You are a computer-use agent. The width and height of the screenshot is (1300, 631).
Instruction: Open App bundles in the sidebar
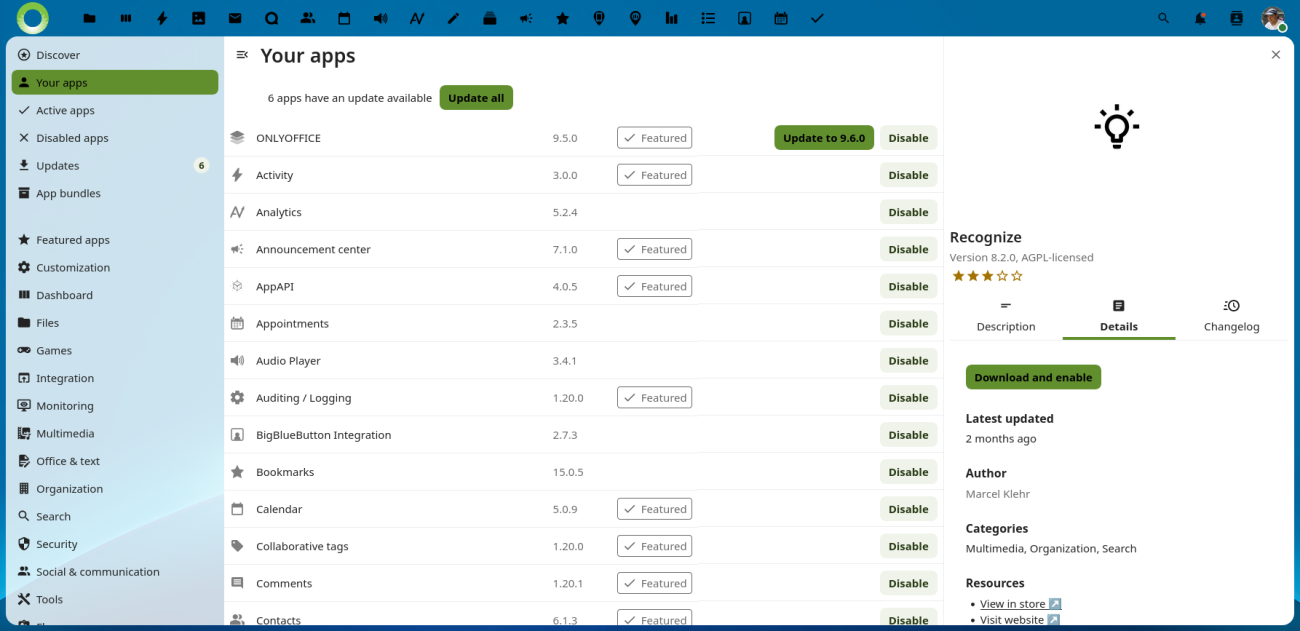pos(115,193)
